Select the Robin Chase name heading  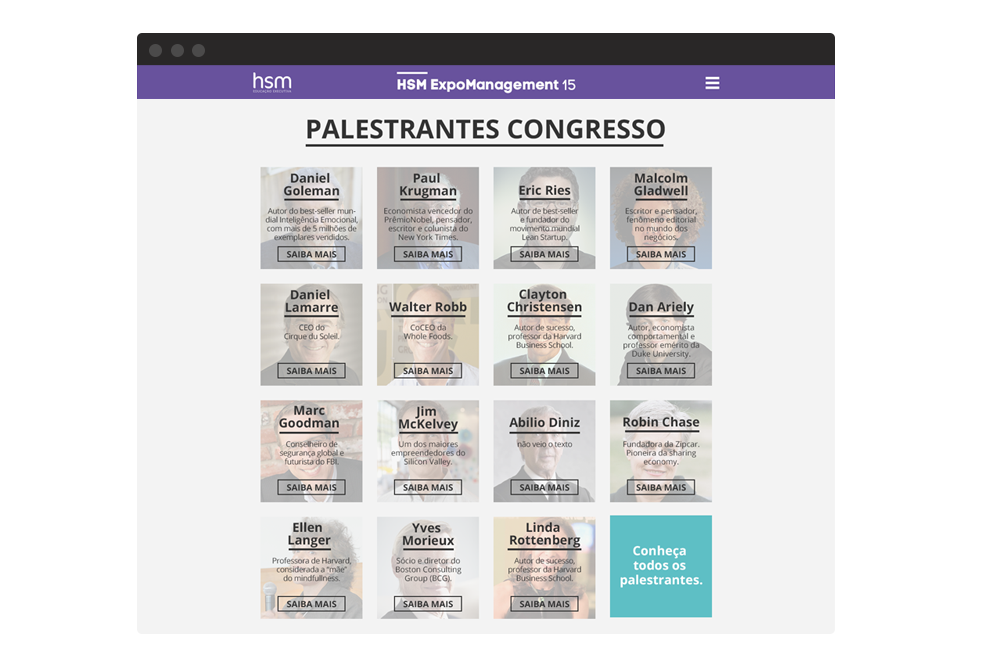pyautogui.click(x=661, y=423)
